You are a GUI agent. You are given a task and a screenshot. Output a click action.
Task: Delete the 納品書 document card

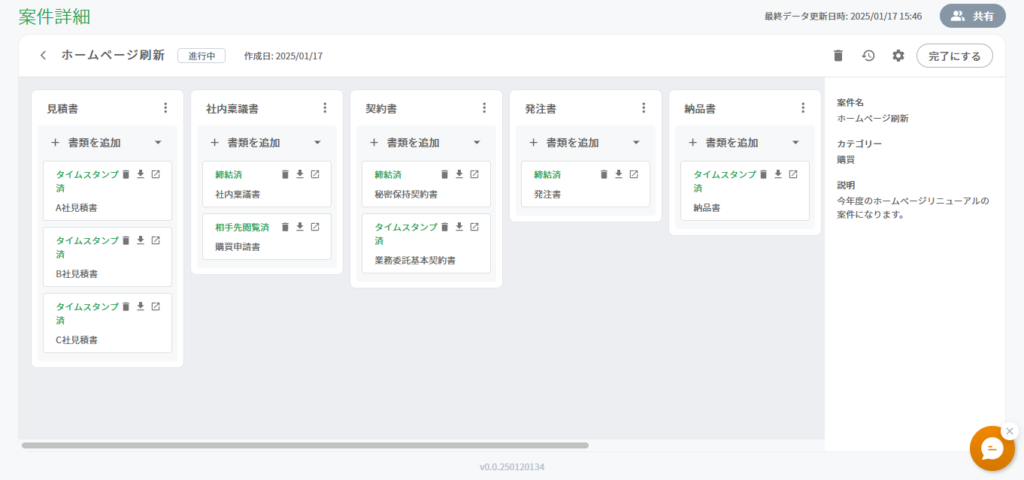click(763, 174)
